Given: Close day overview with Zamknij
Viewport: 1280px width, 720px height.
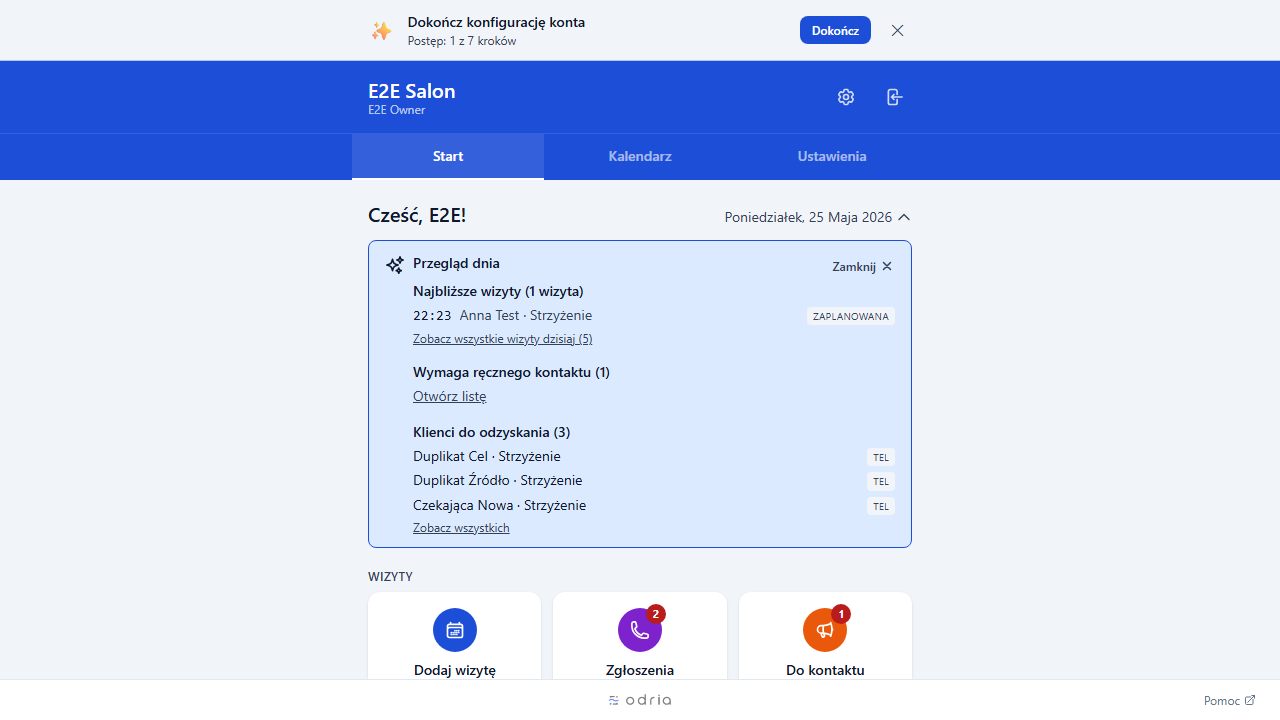Looking at the screenshot, I should tap(863, 266).
